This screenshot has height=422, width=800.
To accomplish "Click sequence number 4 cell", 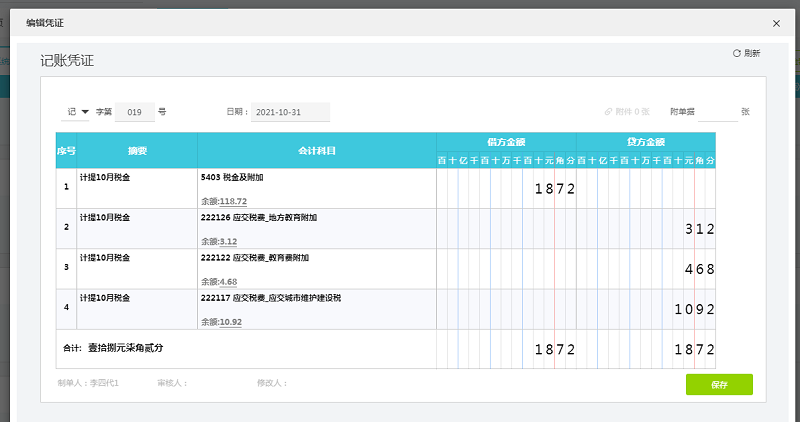I will 66,307.
